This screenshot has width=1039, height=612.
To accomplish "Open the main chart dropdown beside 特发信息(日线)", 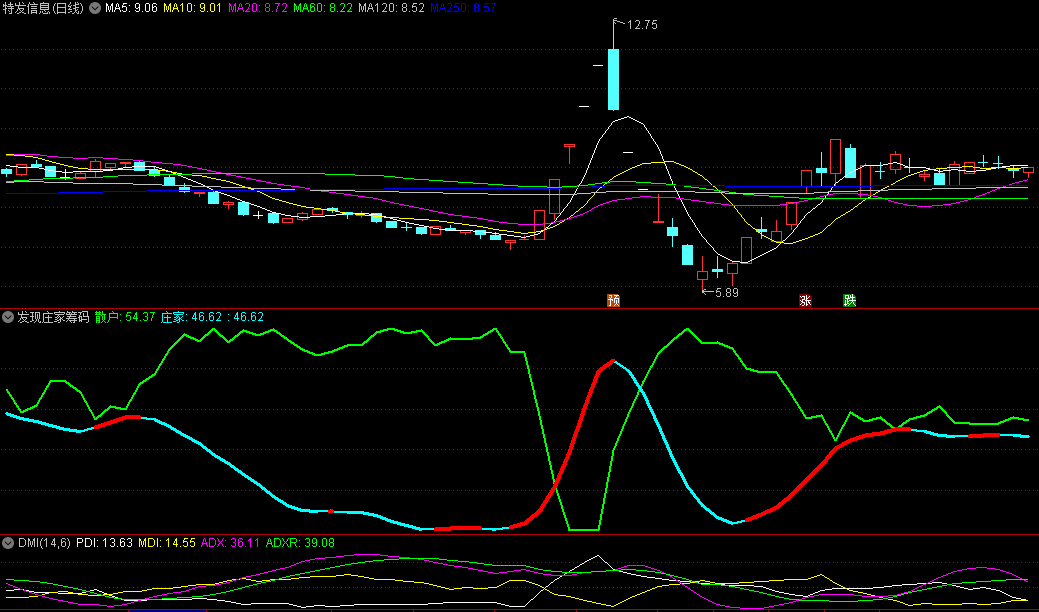I will click(95, 8).
